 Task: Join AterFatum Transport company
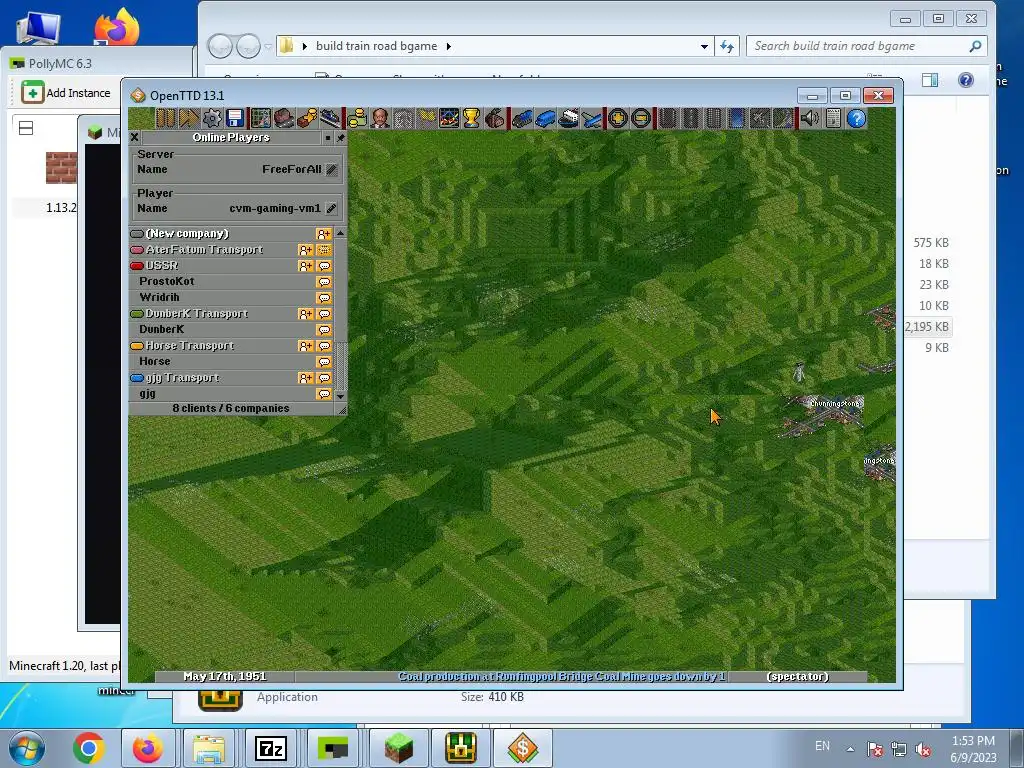[306, 249]
